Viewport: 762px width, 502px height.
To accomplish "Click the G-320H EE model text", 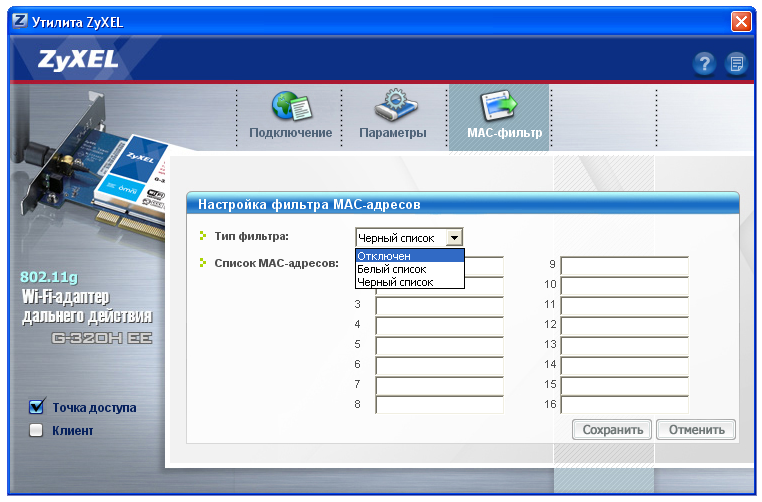I will pyautogui.click(x=102, y=338).
